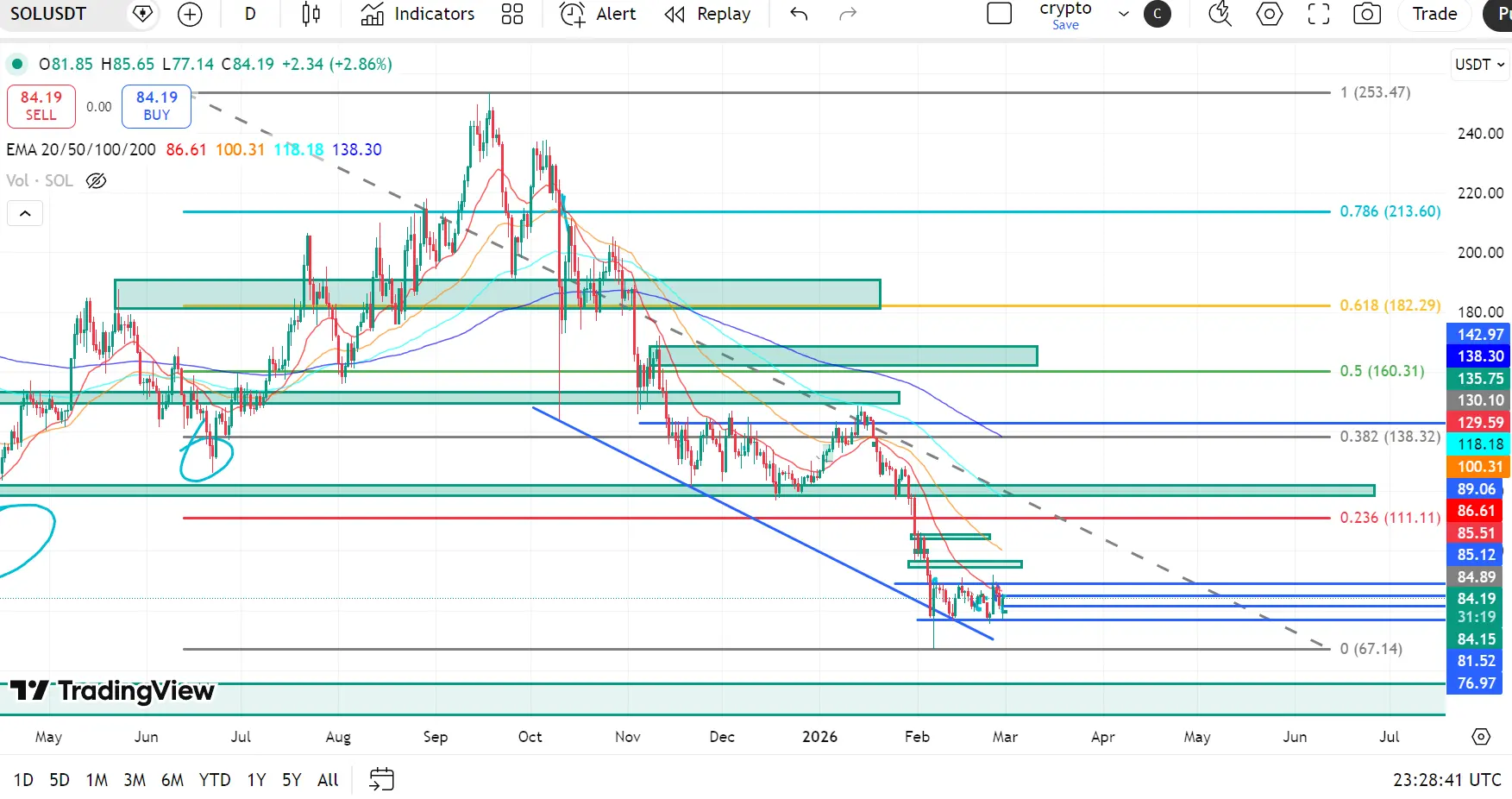Open the candlestick chart type menu
Viewport: 1512px width, 799px height.
click(x=311, y=14)
